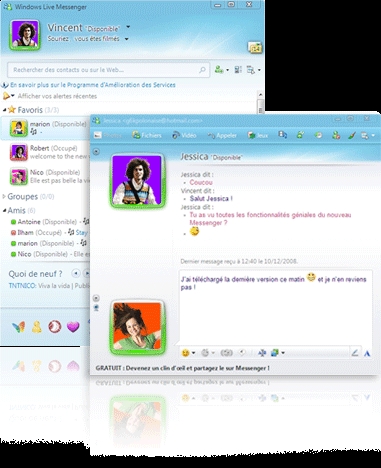This screenshot has width=381, height=468.
Task: Open the emoticon dropdown arrow
Action: [x=193, y=353]
